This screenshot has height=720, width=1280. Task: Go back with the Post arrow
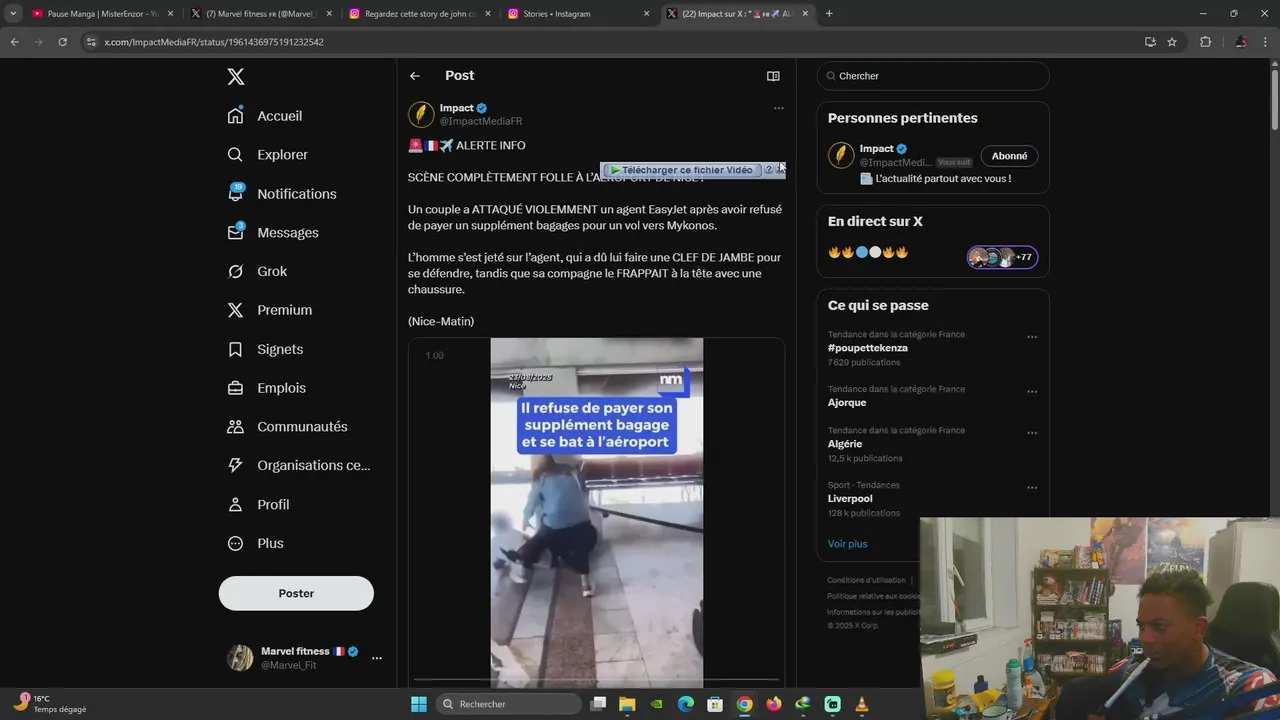(415, 76)
